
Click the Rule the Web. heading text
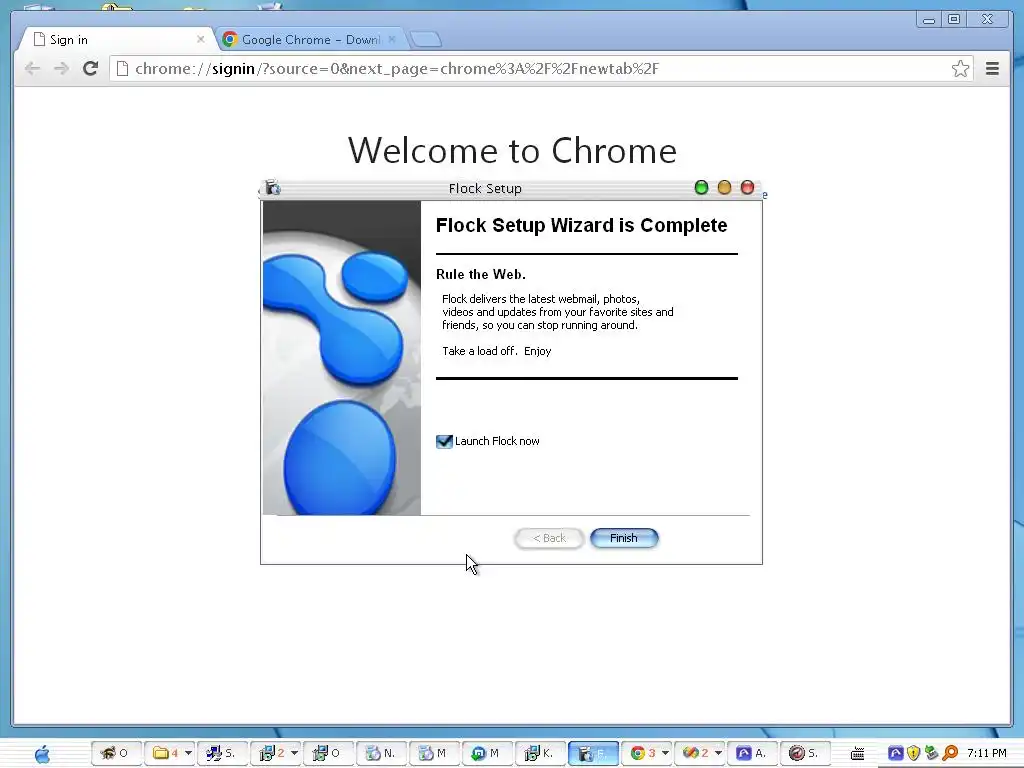click(481, 274)
